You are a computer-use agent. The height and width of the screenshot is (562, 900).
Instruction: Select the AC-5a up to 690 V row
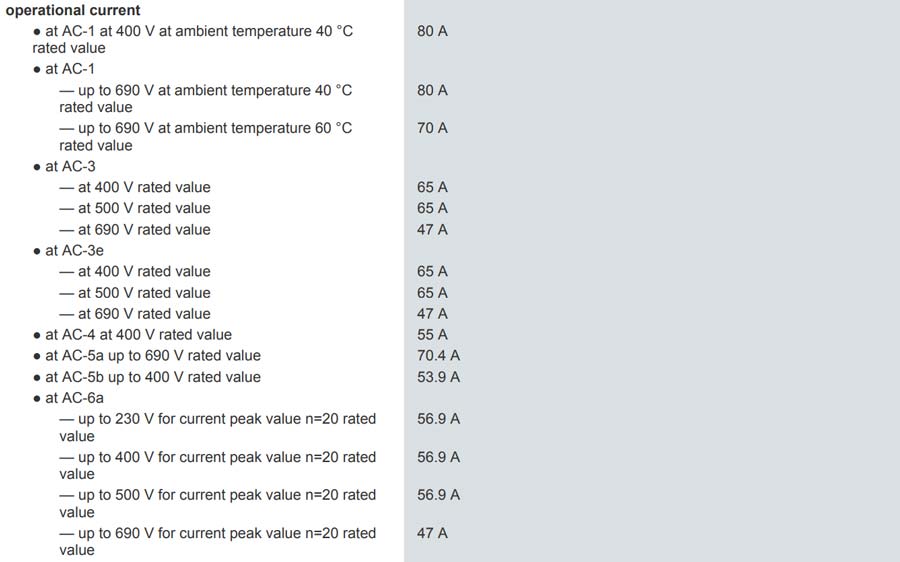[x=147, y=356]
